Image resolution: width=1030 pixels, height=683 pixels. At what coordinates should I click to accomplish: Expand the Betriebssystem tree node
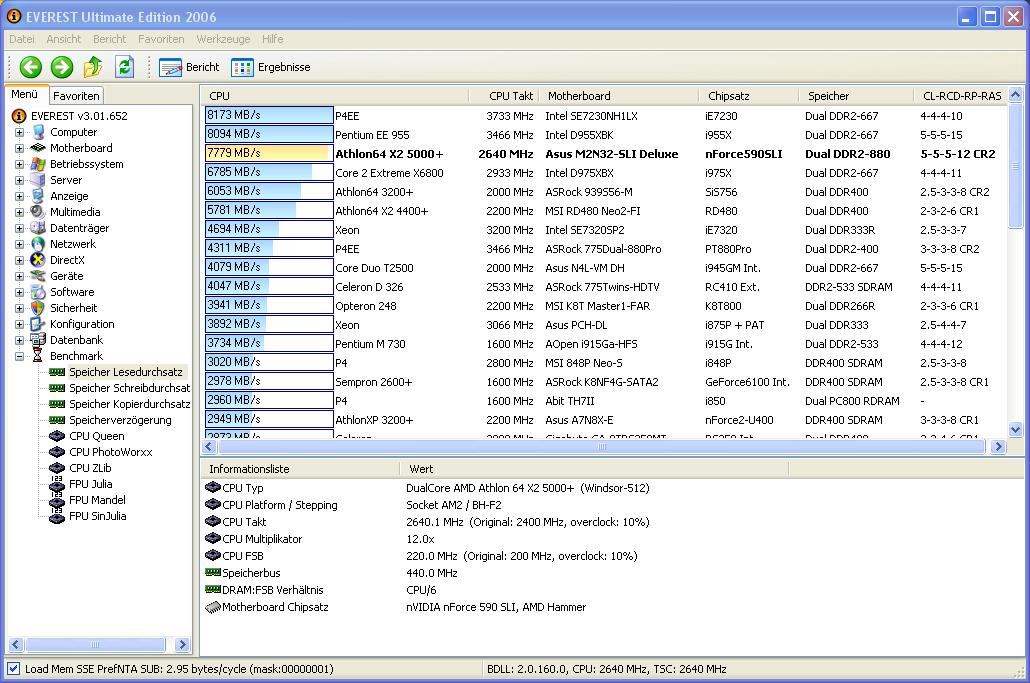tap(20, 164)
